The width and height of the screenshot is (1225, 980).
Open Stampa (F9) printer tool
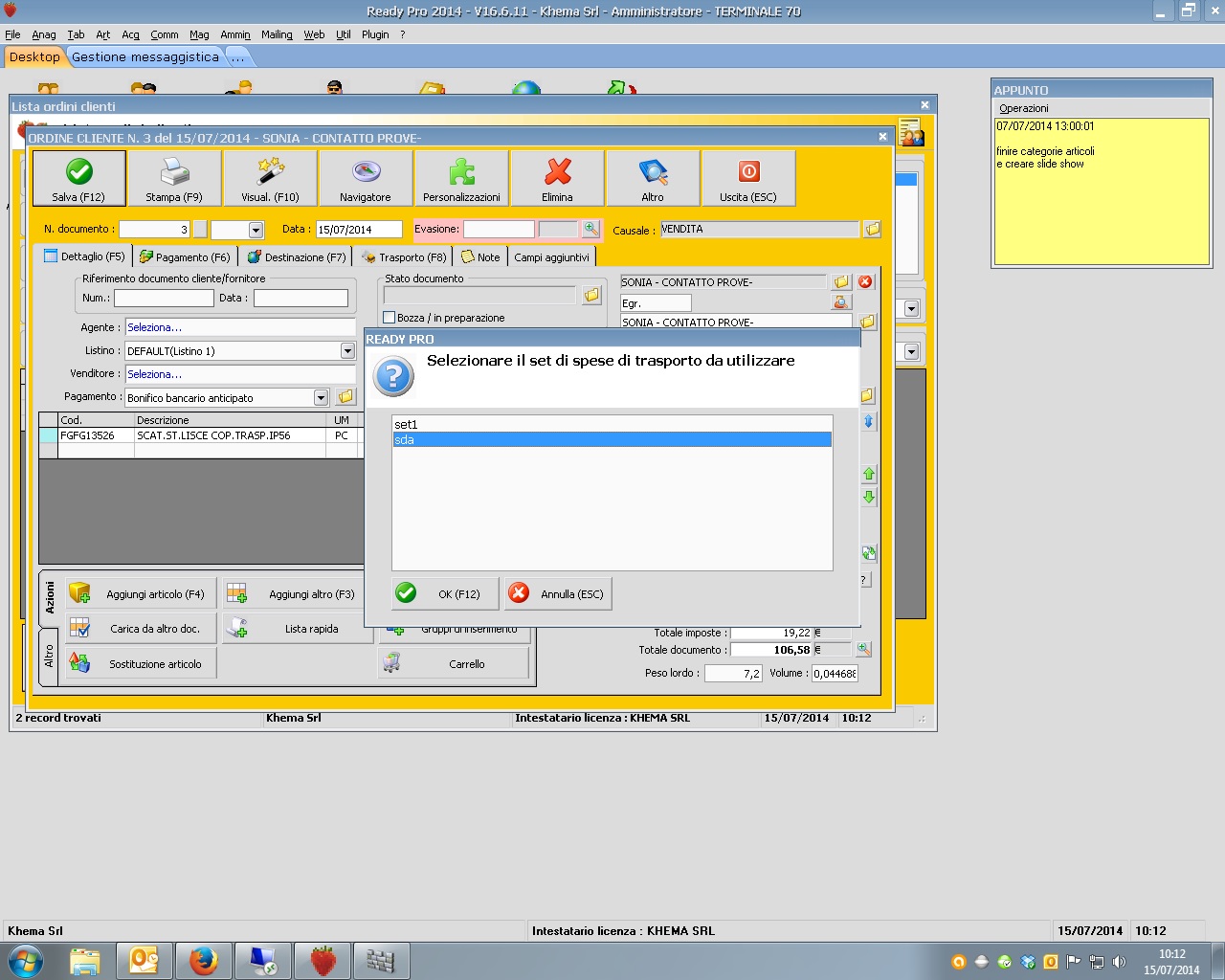coord(174,178)
